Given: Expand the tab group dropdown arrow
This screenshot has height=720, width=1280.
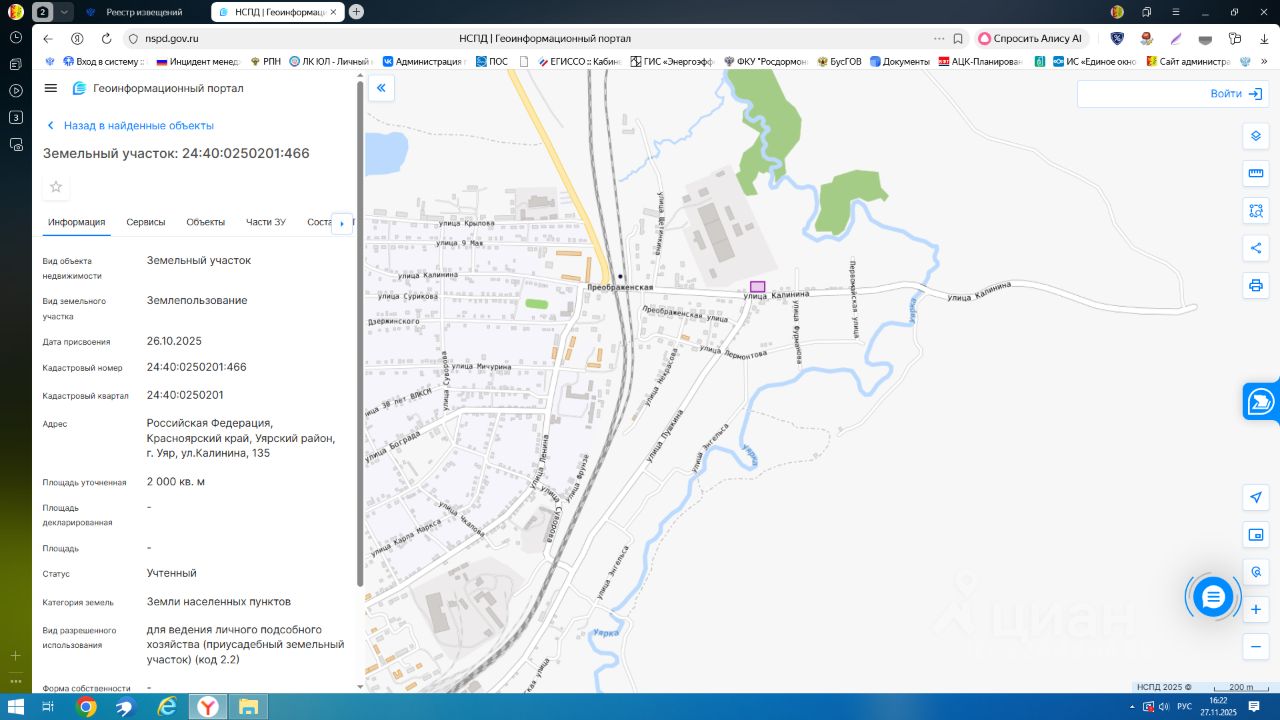Looking at the screenshot, I should pyautogui.click(x=65, y=12).
